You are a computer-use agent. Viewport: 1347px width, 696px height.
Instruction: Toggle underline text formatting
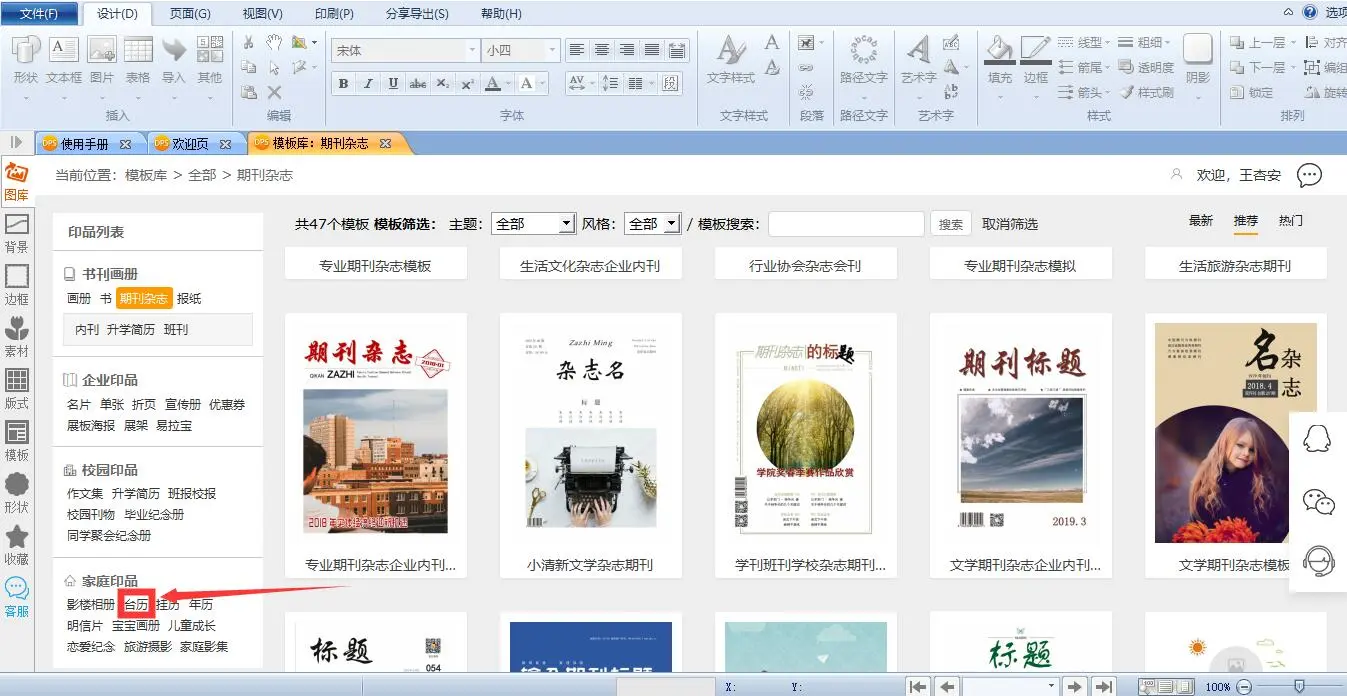click(x=393, y=83)
